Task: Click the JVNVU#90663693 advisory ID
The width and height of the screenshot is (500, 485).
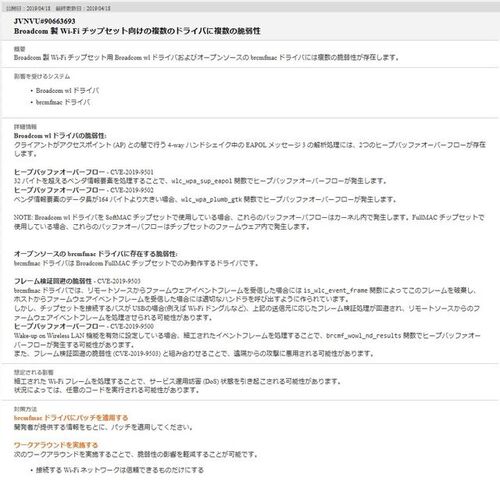Action: (45, 21)
